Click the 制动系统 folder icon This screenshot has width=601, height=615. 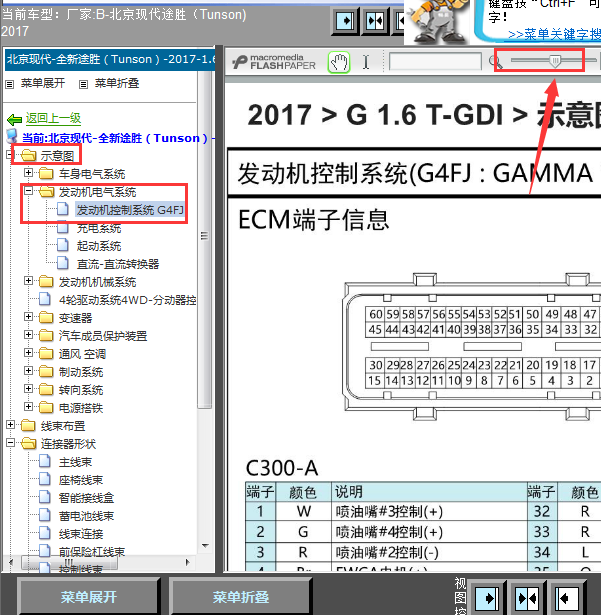46,371
